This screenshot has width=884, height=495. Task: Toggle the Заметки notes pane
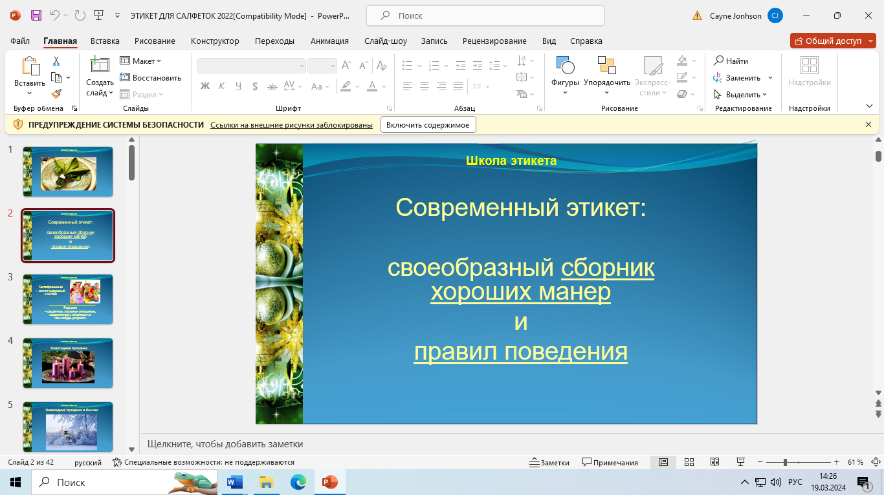(x=549, y=462)
